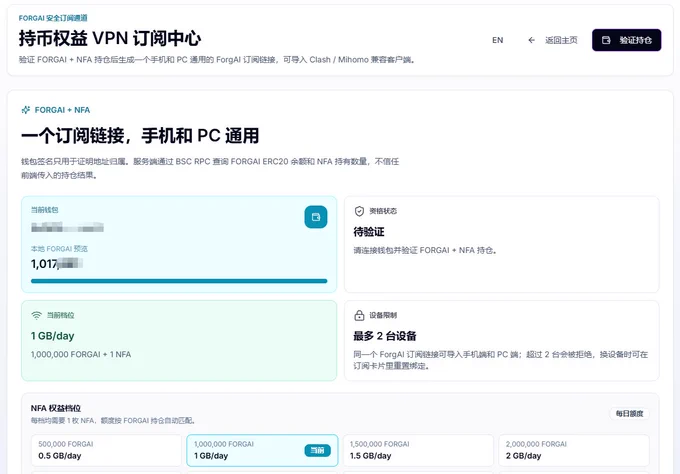
Task: Click the teal wallet icon in current wallet card
Action: pyautogui.click(x=316, y=217)
